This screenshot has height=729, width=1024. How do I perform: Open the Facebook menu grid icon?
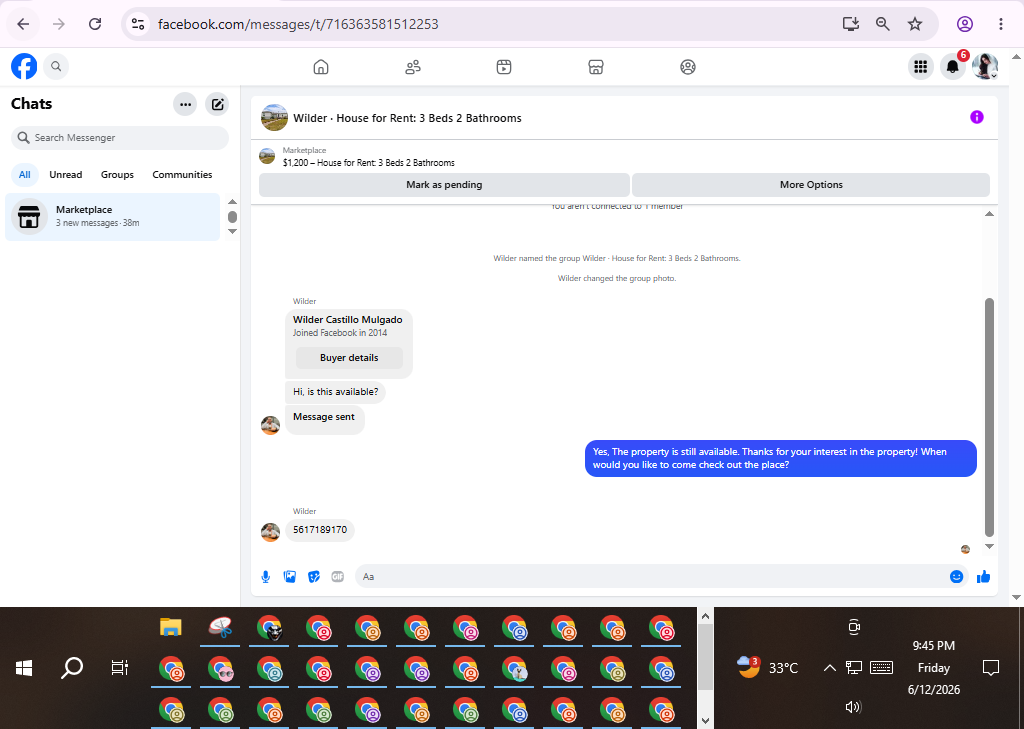click(921, 66)
